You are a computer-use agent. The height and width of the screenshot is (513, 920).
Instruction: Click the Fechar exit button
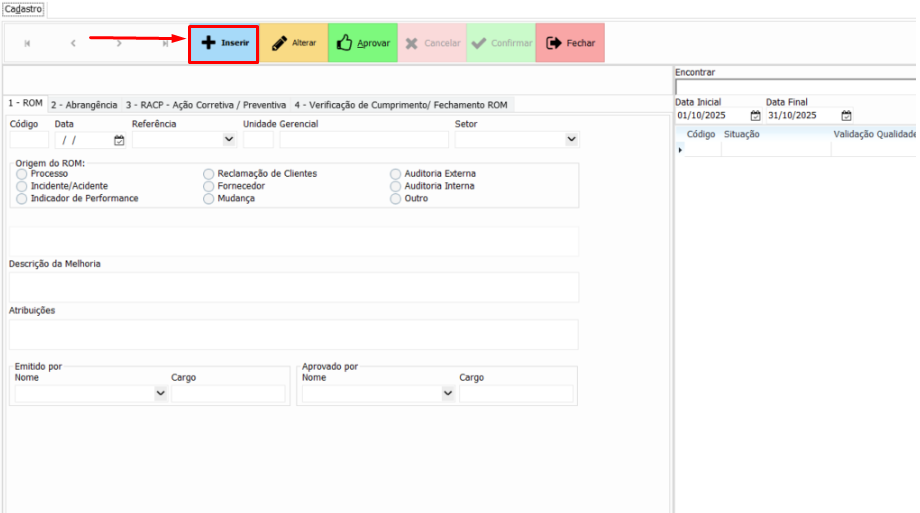(570, 44)
